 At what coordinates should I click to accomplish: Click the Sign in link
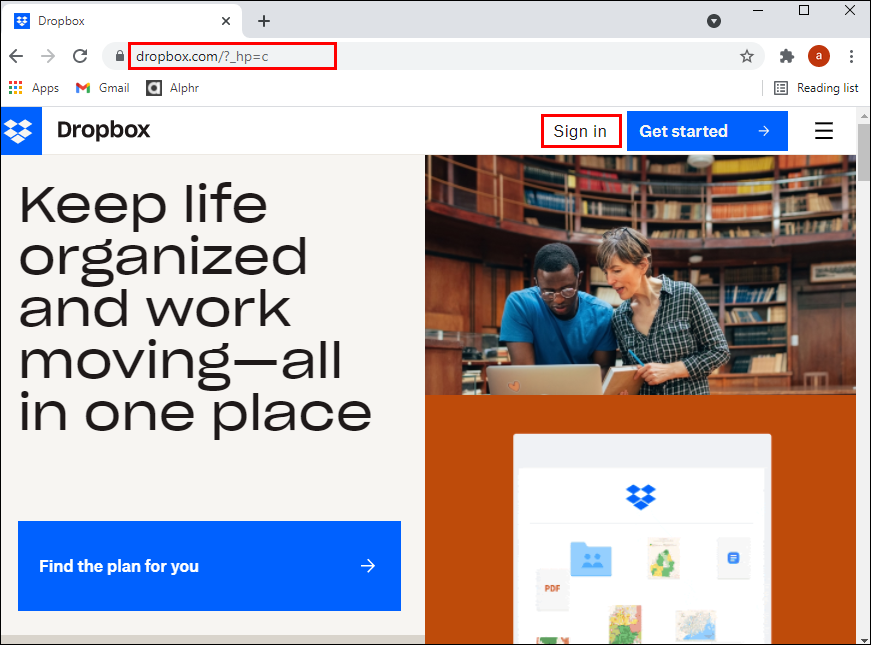click(580, 131)
